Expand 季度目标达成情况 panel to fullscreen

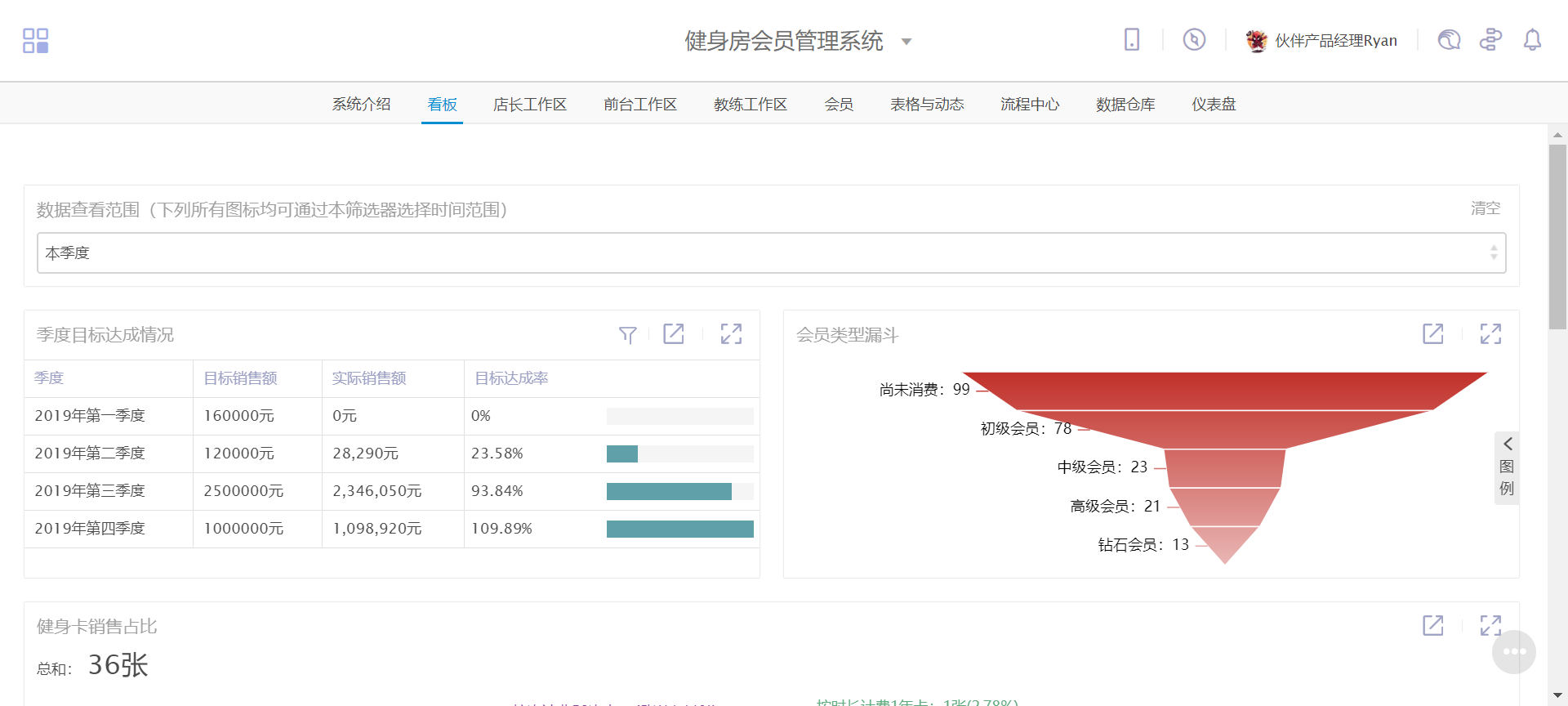tap(731, 334)
